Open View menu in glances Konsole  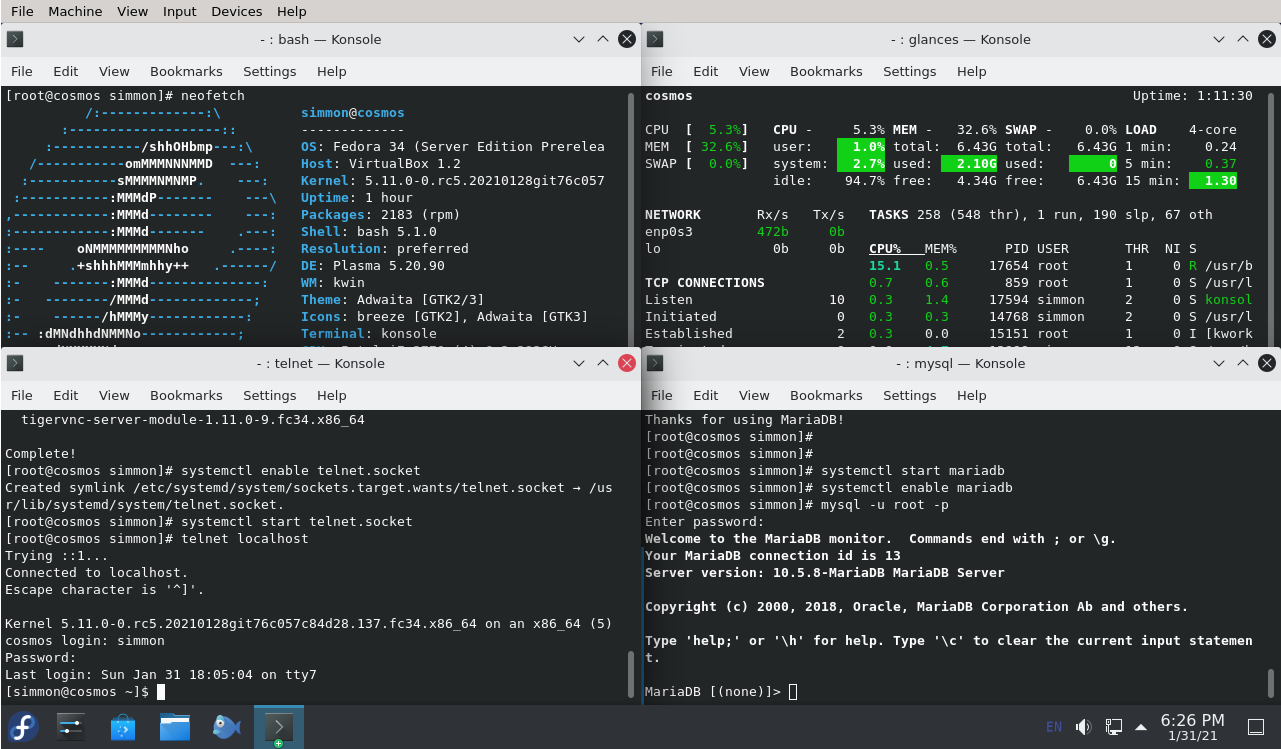click(754, 72)
